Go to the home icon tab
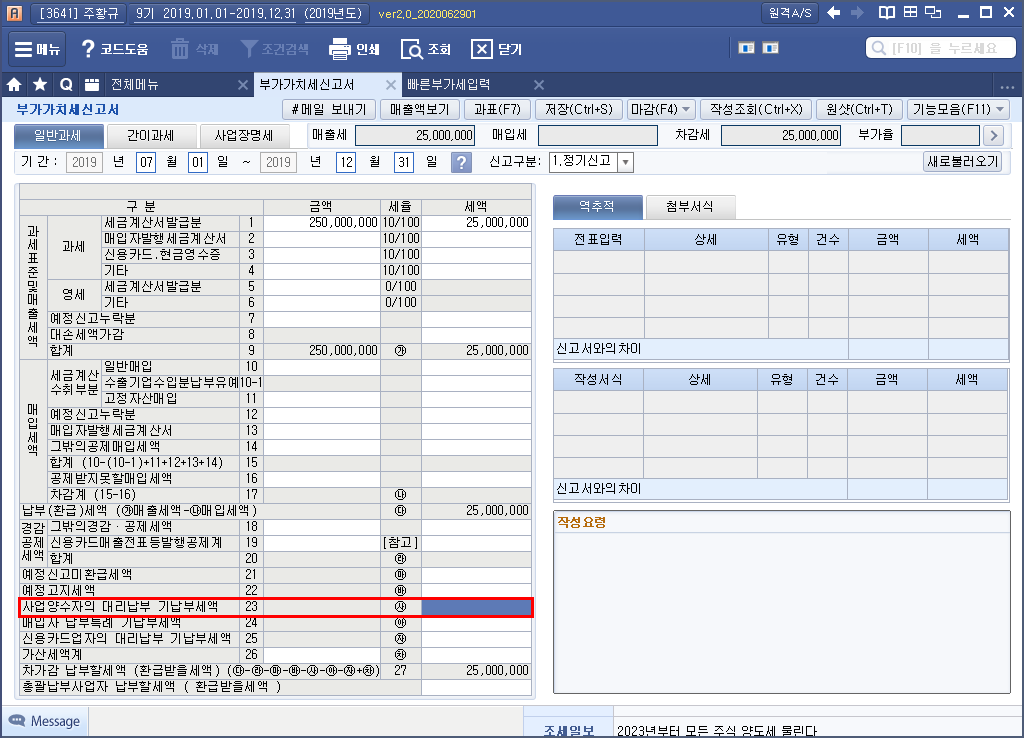The width and height of the screenshot is (1024, 738). (x=14, y=84)
